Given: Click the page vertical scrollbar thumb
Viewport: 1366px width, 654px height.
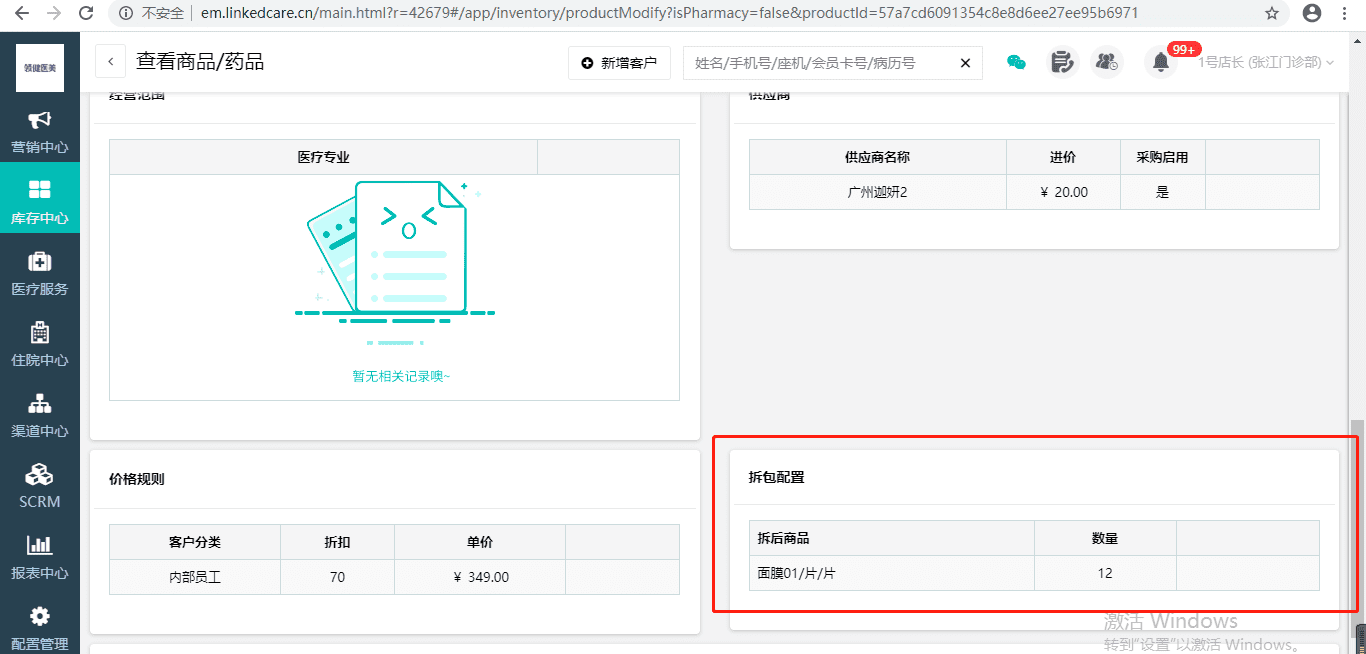Looking at the screenshot, I should (1357, 525).
